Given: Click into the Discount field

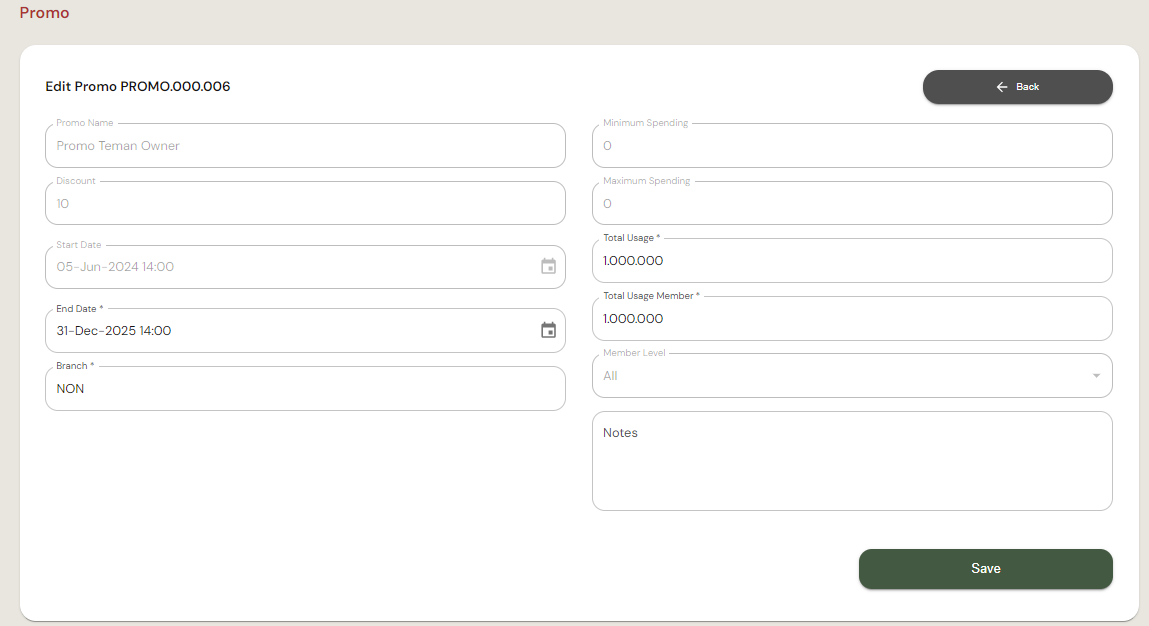Looking at the screenshot, I should pos(305,204).
